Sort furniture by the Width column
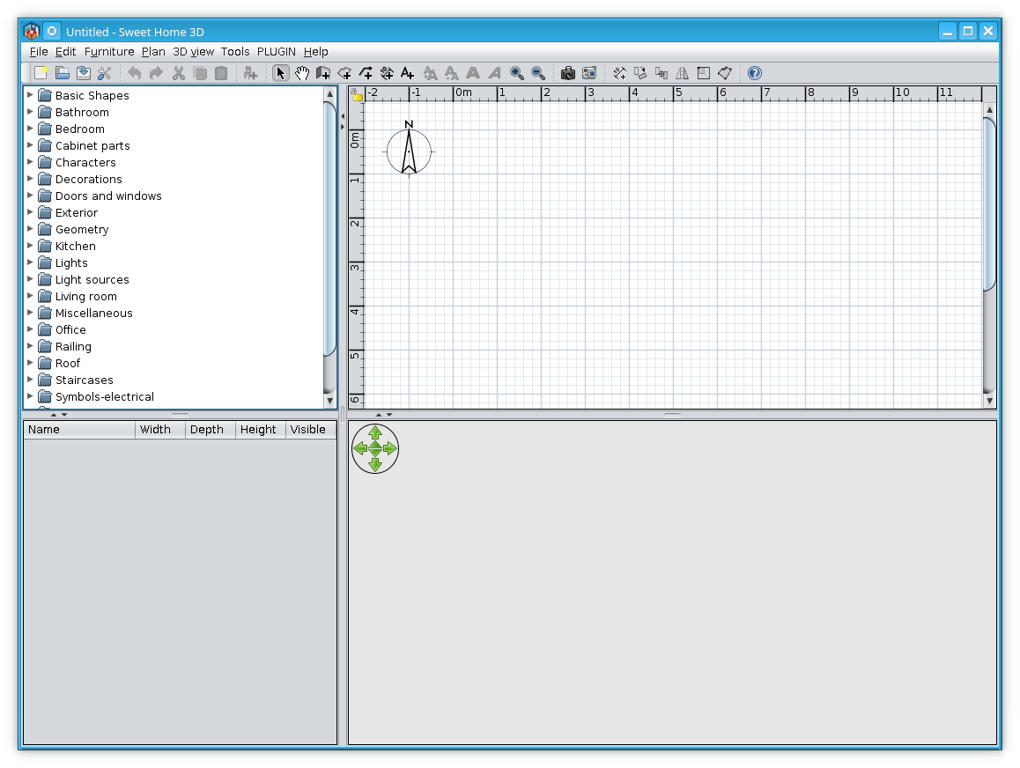This screenshot has width=1020, height=768. pos(160,429)
